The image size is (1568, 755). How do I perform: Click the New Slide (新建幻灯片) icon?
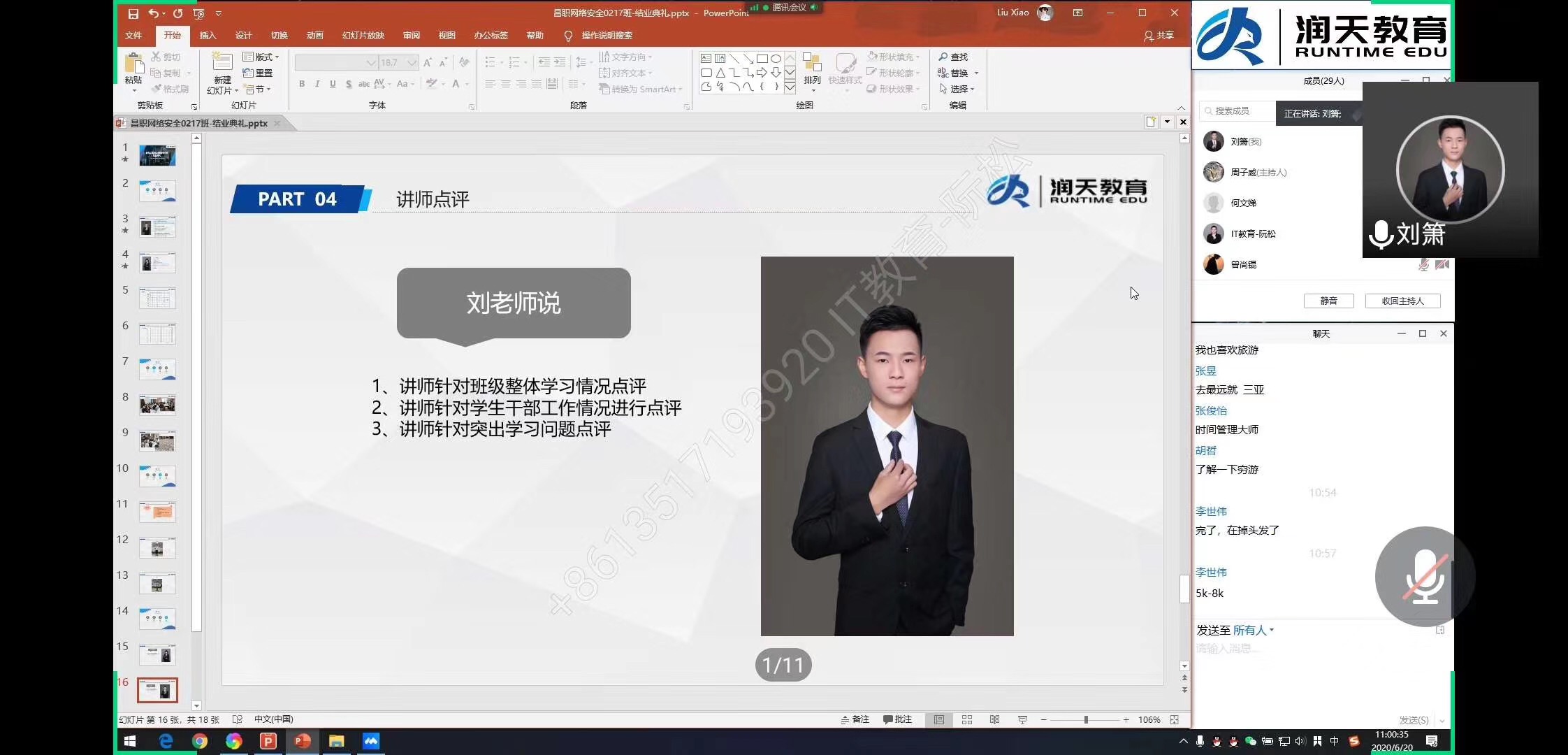click(222, 63)
